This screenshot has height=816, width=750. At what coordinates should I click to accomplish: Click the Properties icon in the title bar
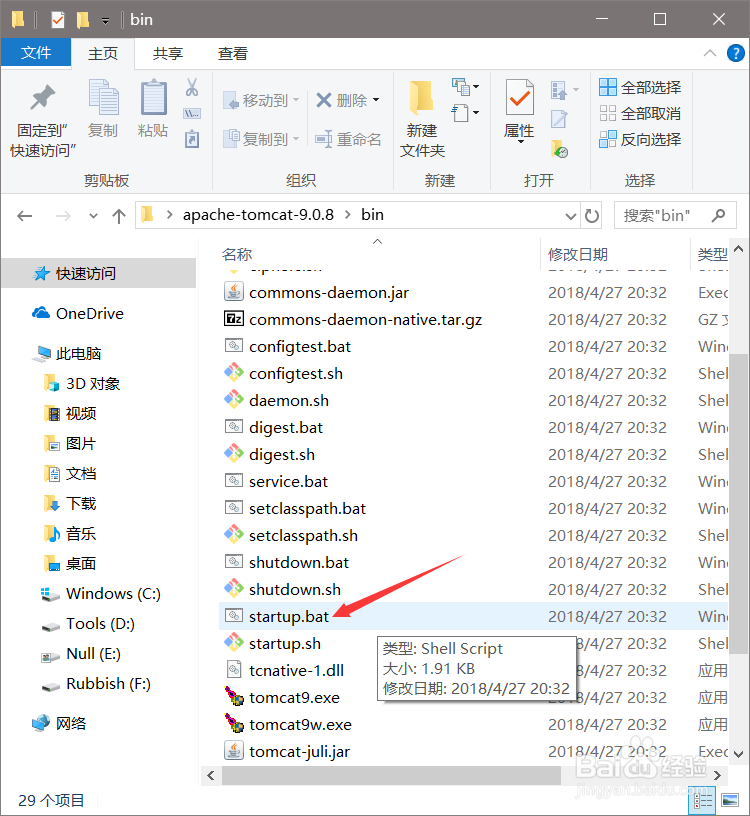[58, 20]
